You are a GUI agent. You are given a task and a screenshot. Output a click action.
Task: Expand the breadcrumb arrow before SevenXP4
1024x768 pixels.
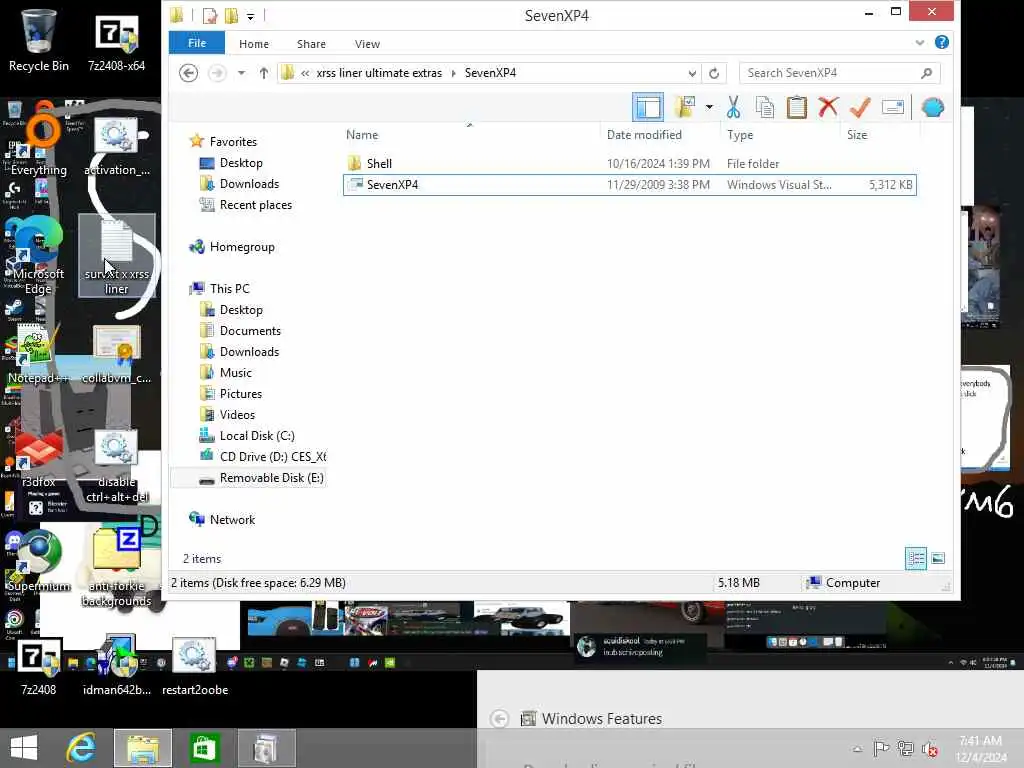[453, 73]
